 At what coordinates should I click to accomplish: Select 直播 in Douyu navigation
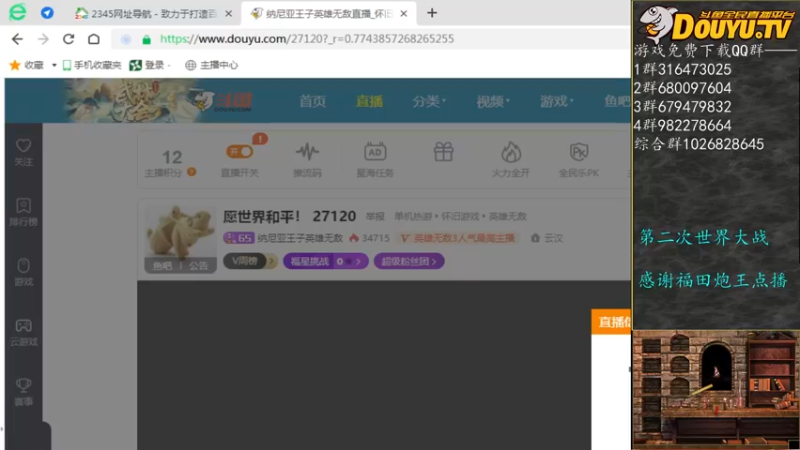(369, 102)
